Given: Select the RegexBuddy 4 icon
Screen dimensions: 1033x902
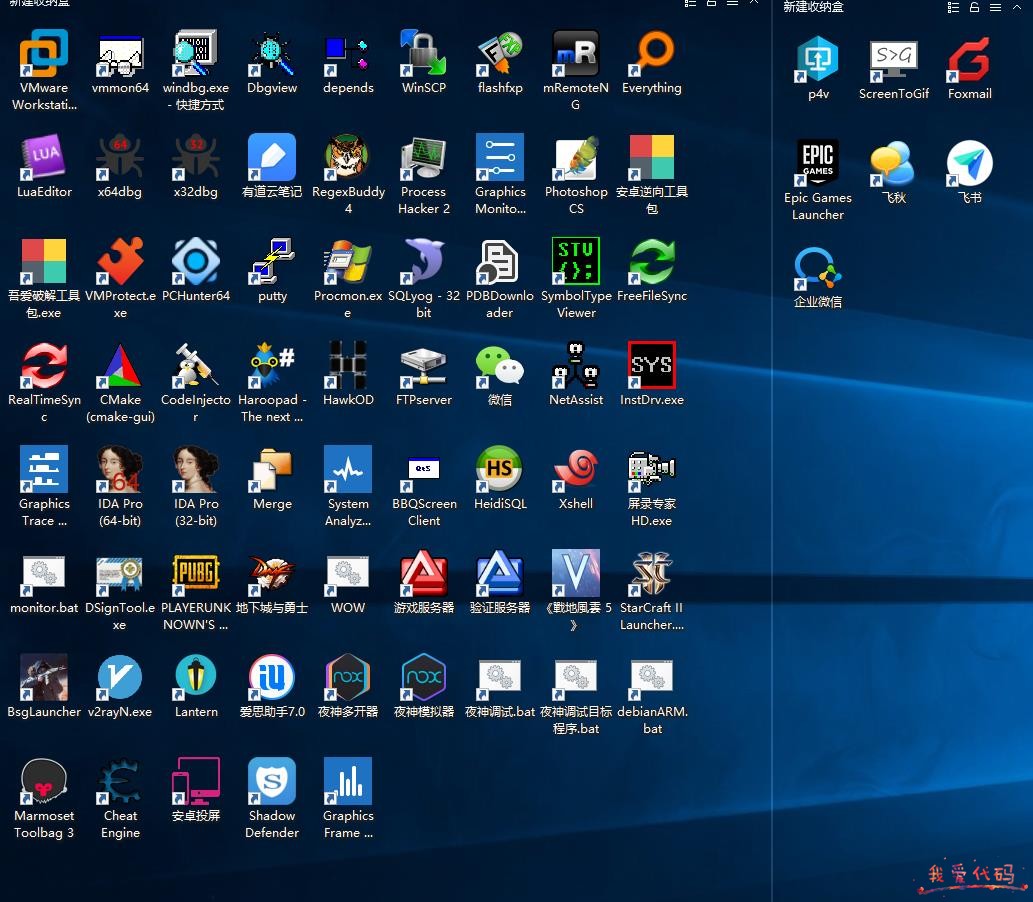Looking at the screenshot, I should tap(348, 157).
